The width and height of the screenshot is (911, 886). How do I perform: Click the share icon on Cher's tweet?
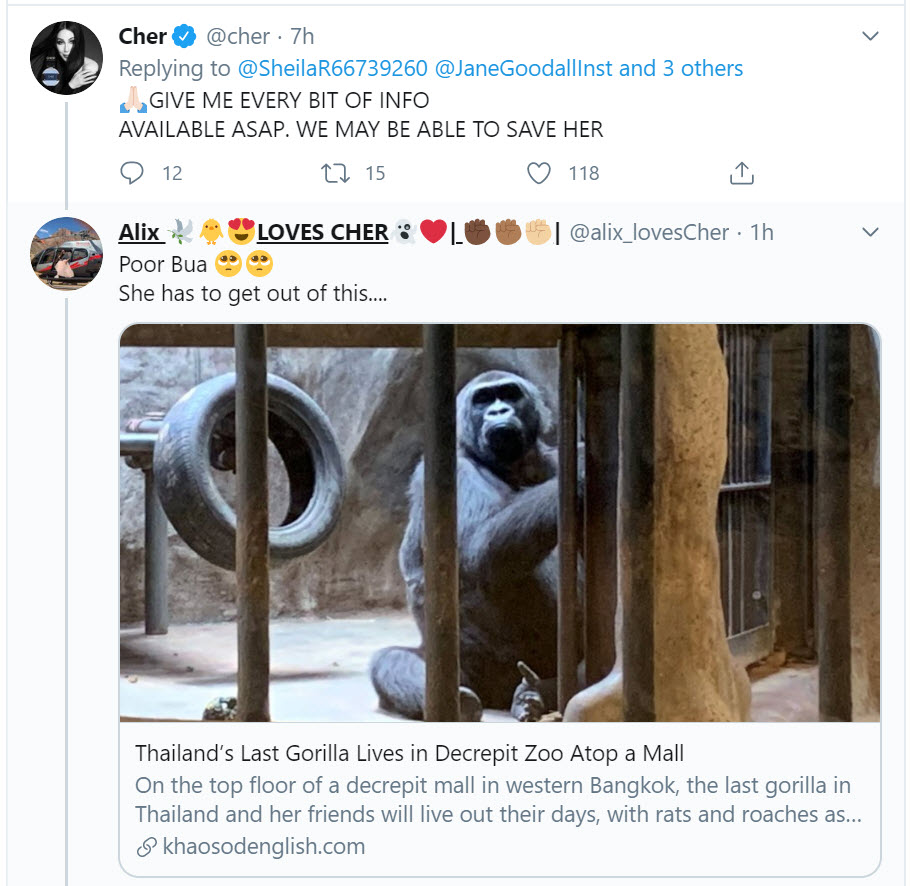pyautogui.click(x=741, y=173)
